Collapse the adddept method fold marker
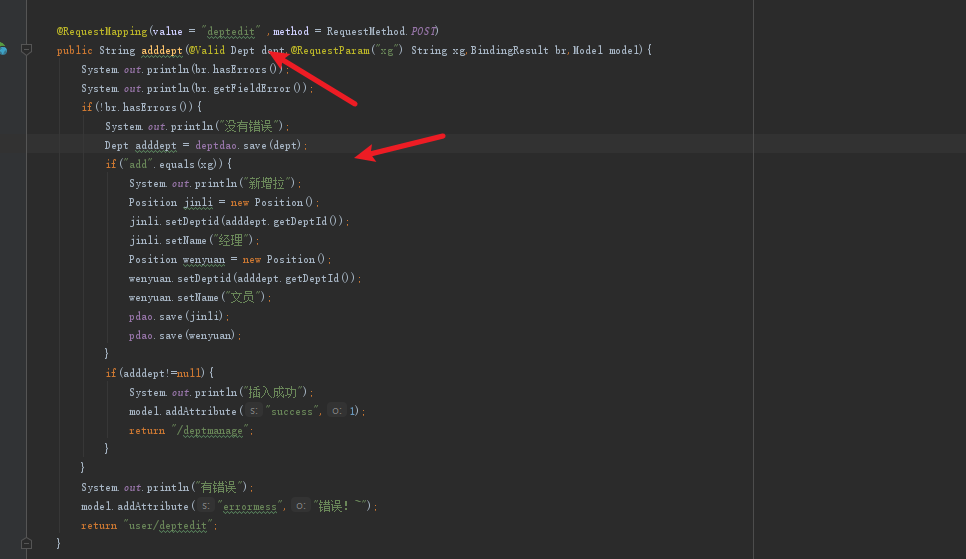Screen dimensions: 966x559 [27, 49]
